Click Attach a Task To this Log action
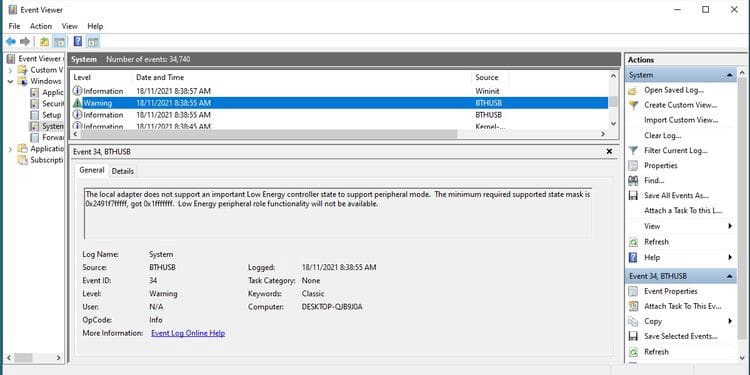The image size is (750, 375). click(683, 211)
